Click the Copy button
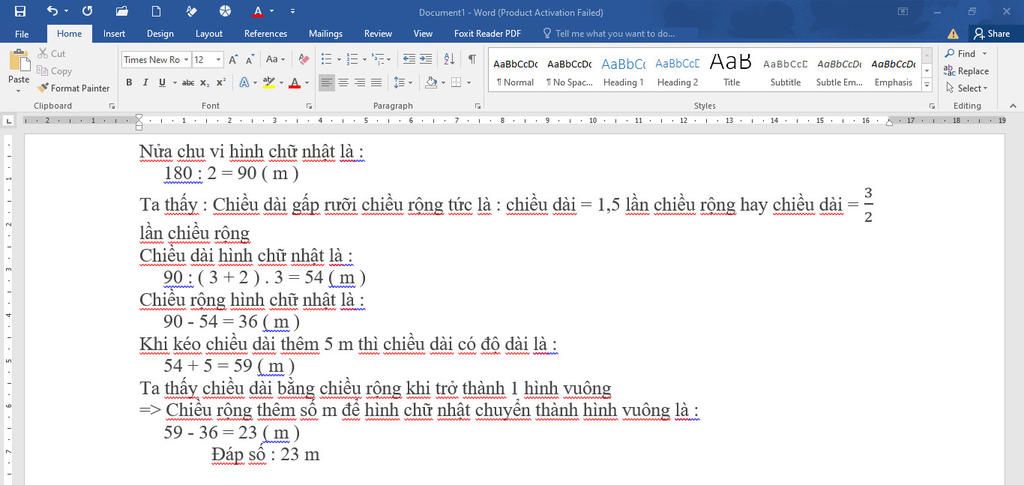 54,70
